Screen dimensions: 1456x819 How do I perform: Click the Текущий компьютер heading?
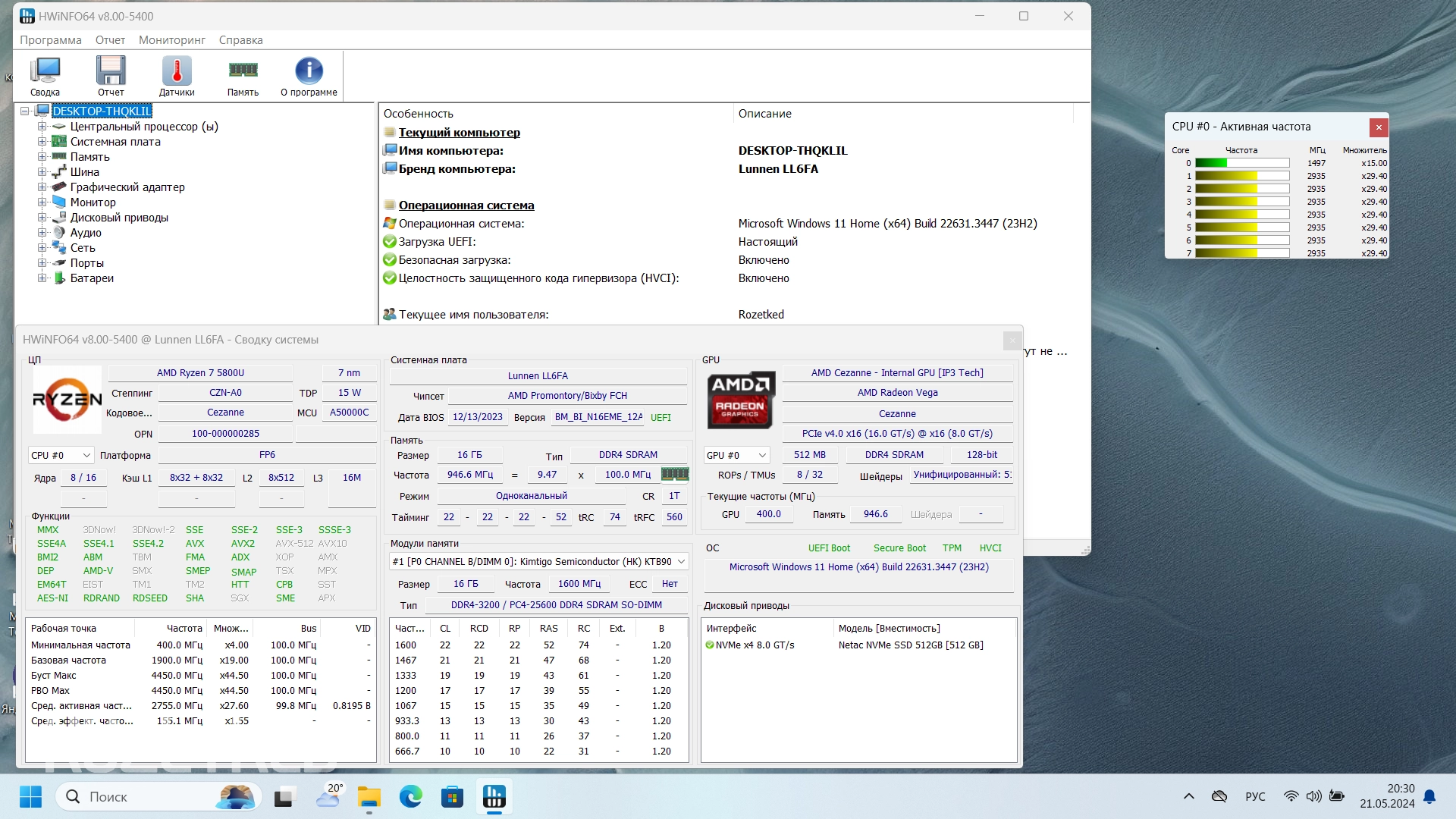pyautogui.click(x=460, y=133)
